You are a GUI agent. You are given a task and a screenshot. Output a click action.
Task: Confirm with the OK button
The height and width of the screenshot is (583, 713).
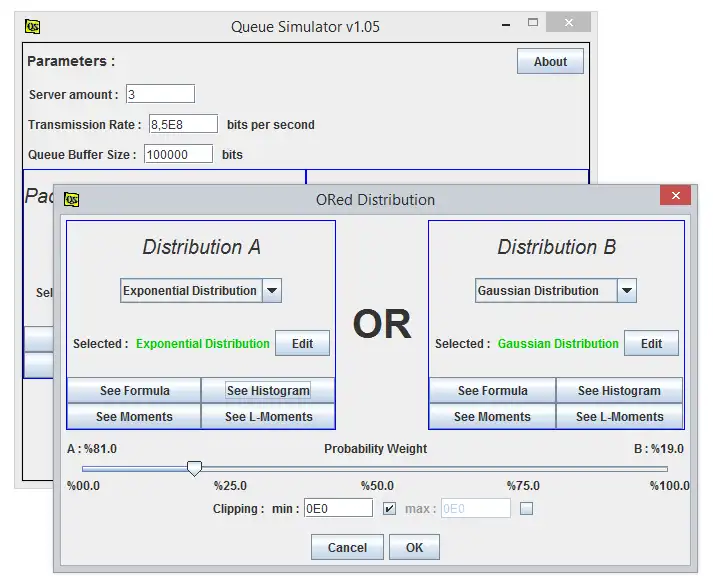pyautogui.click(x=414, y=547)
